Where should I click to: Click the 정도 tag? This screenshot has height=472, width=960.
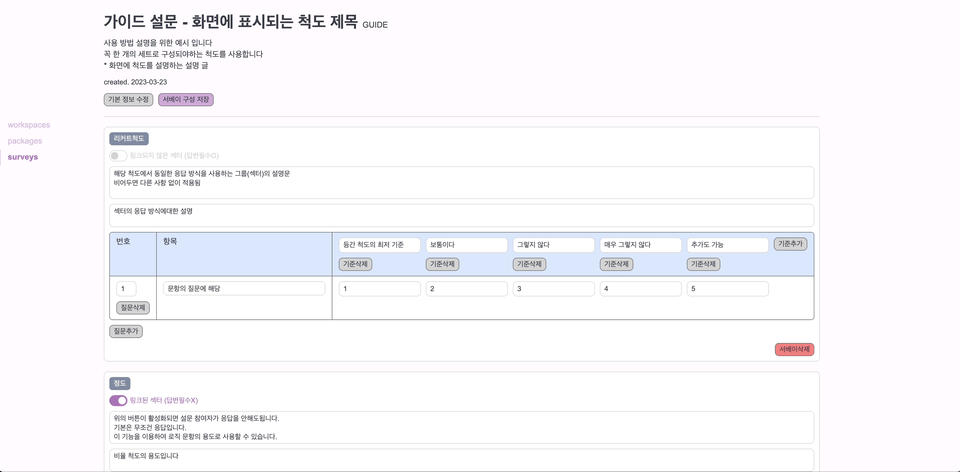[120, 384]
